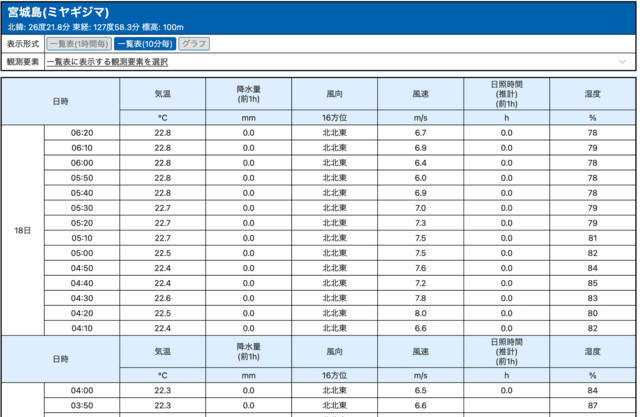Click the 表示形式 label
640x417 pixels.
(x=23, y=44)
